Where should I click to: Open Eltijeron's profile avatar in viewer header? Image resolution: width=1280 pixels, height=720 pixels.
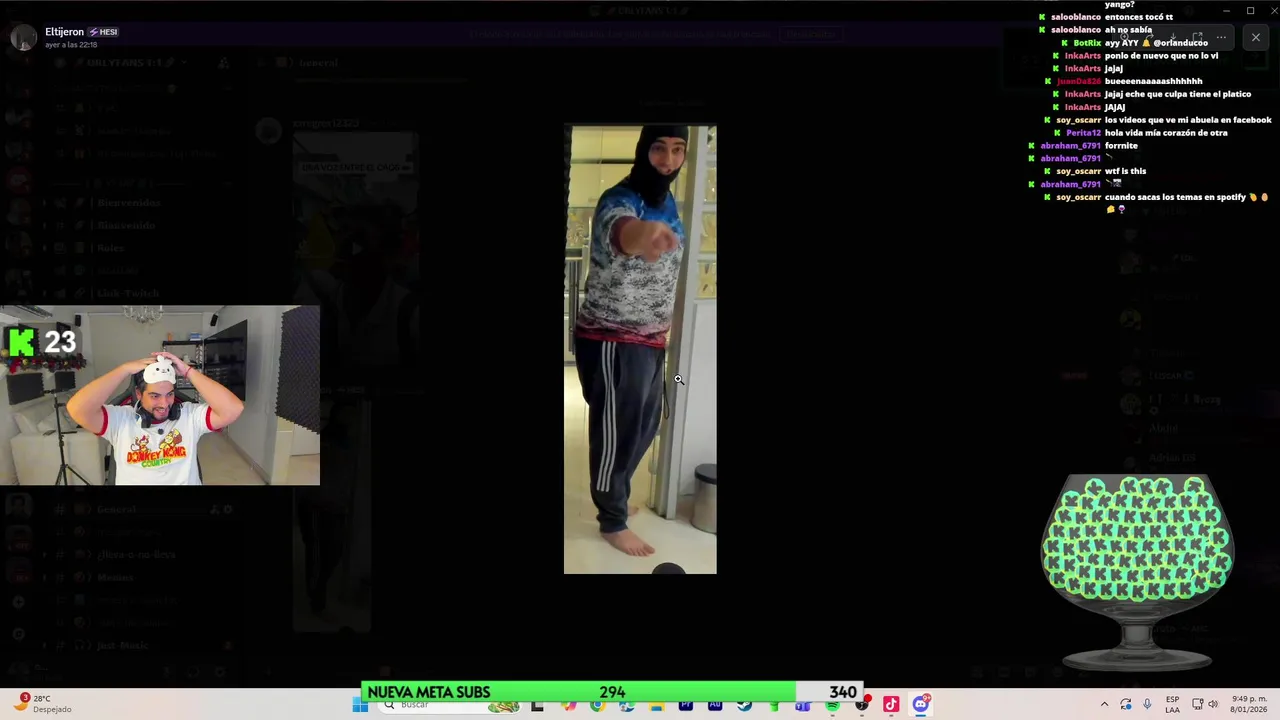(x=23, y=38)
